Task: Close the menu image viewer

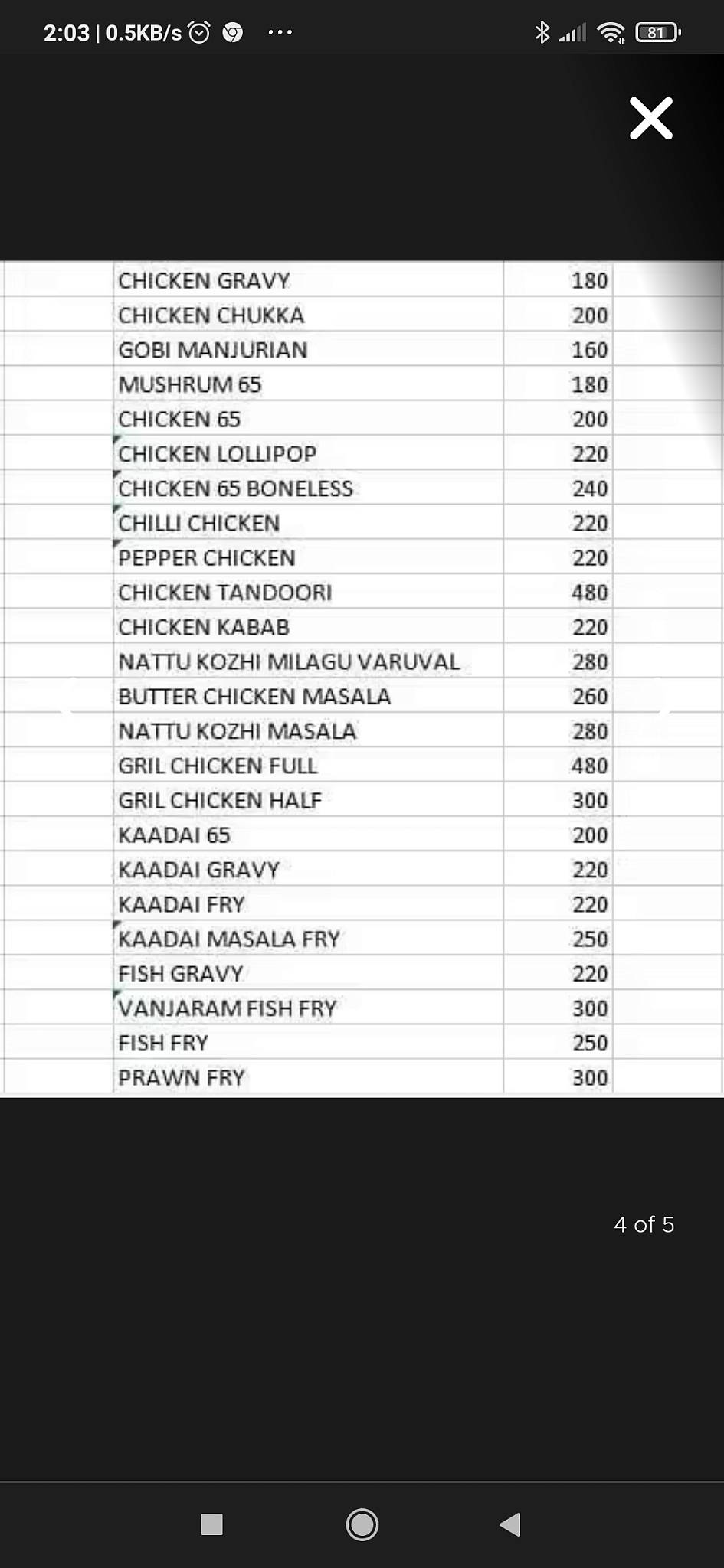Action: pyautogui.click(x=650, y=119)
